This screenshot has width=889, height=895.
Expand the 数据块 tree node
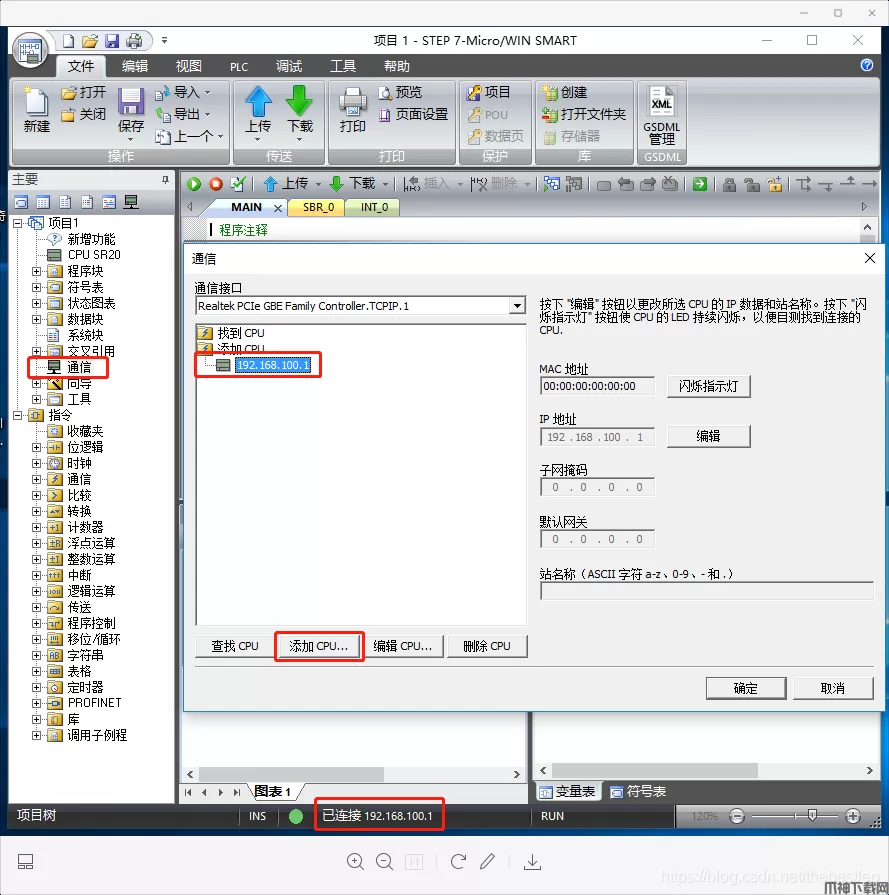(37, 319)
